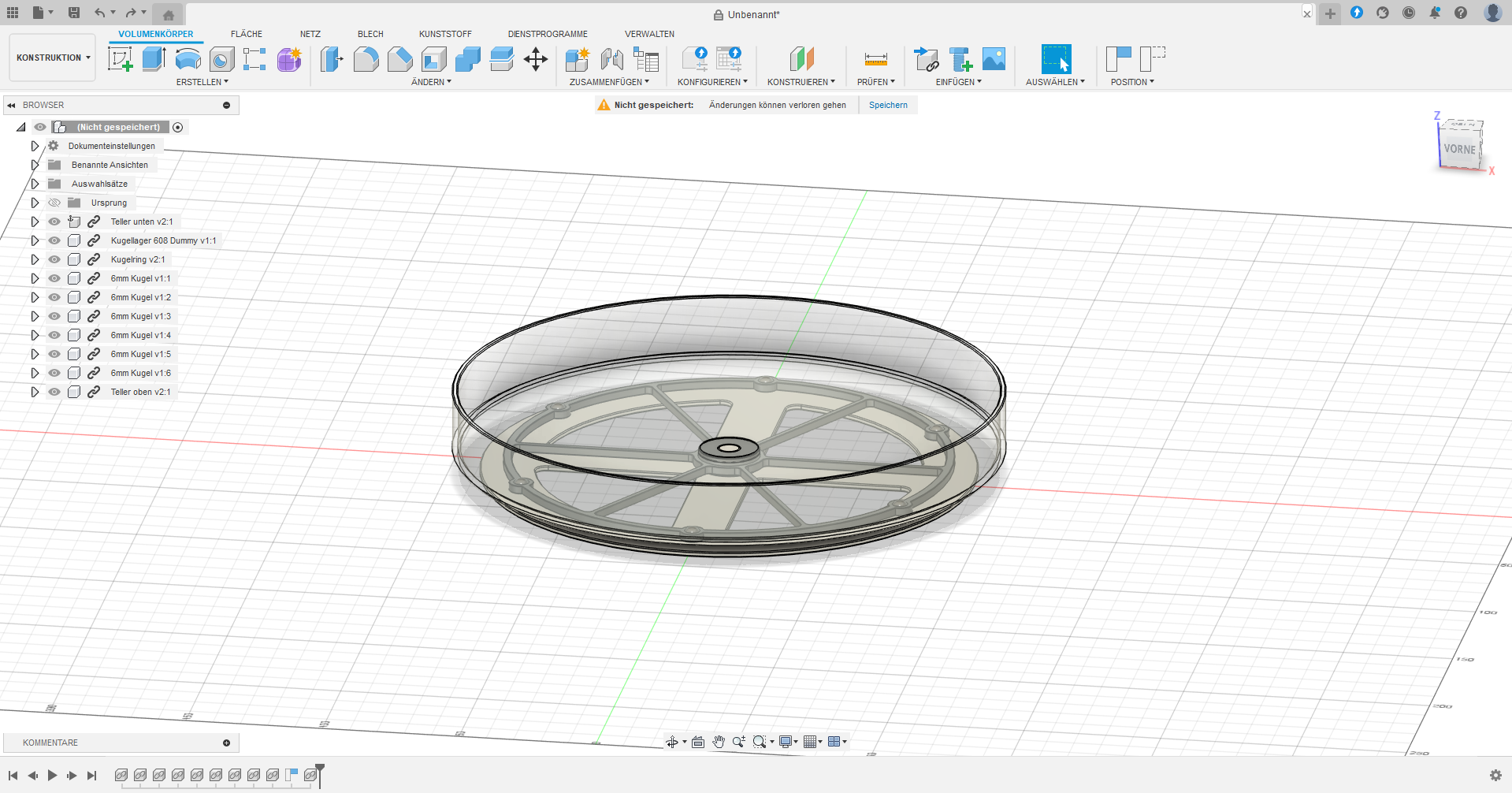Expand the Benannte Ansichten folder

tap(35, 165)
